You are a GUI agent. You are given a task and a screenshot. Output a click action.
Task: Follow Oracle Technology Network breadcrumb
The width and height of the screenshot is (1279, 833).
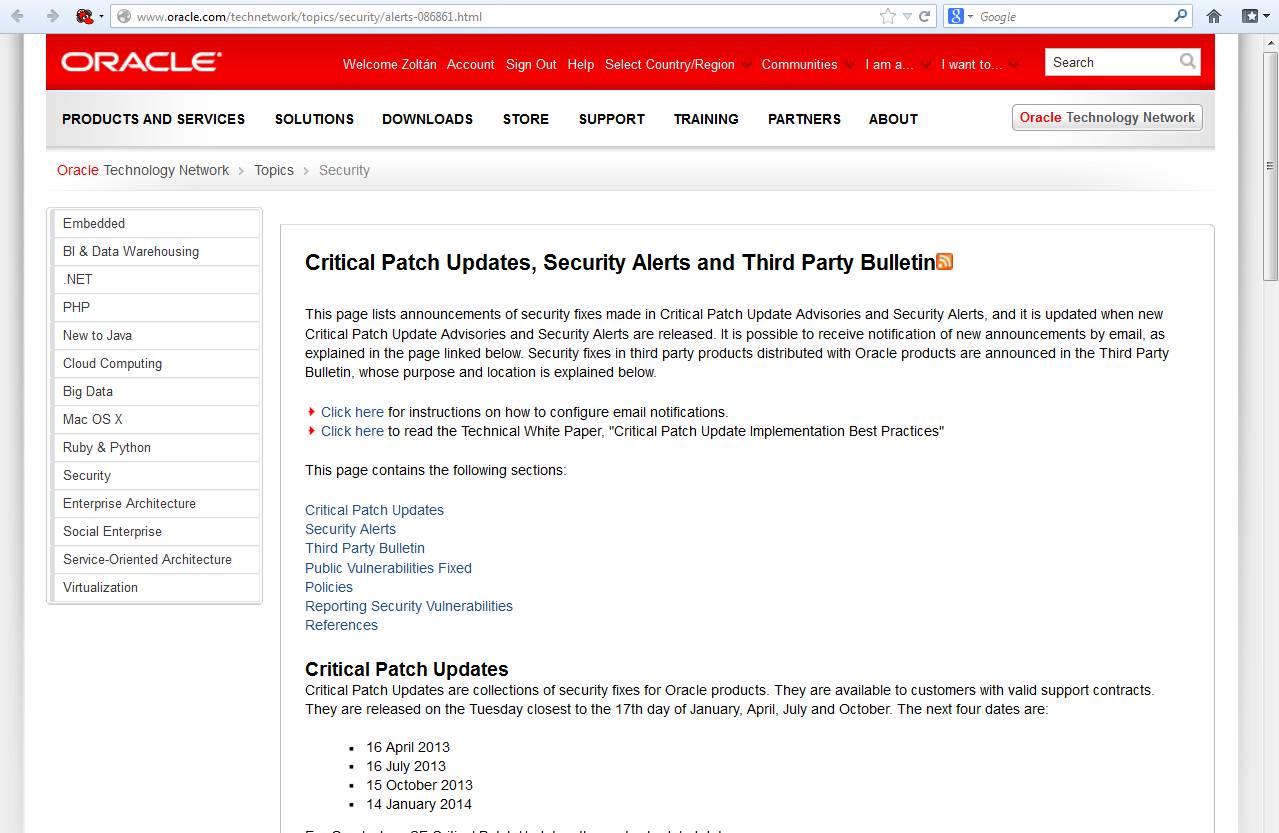point(143,170)
